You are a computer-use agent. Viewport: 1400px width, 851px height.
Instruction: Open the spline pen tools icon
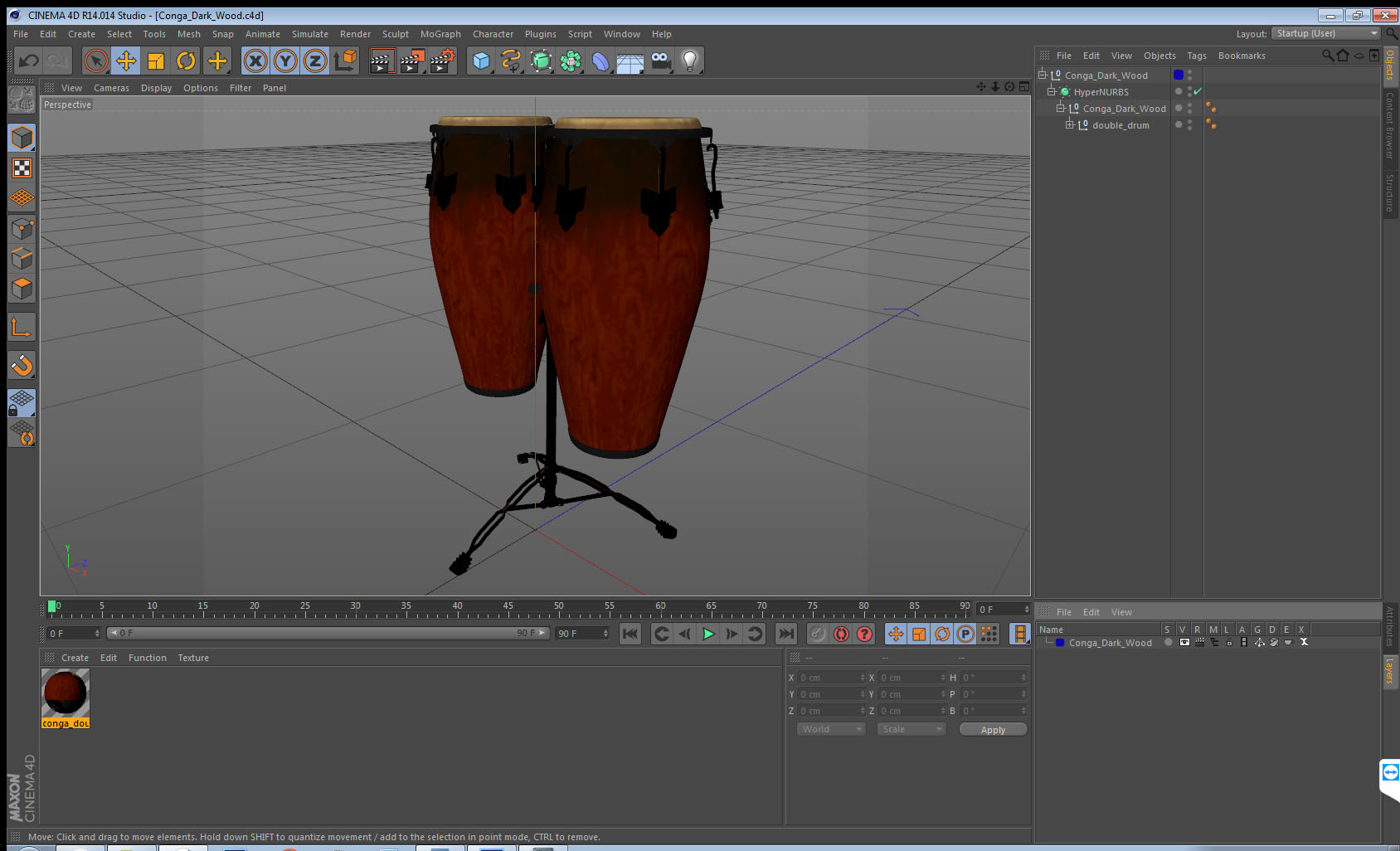511,61
